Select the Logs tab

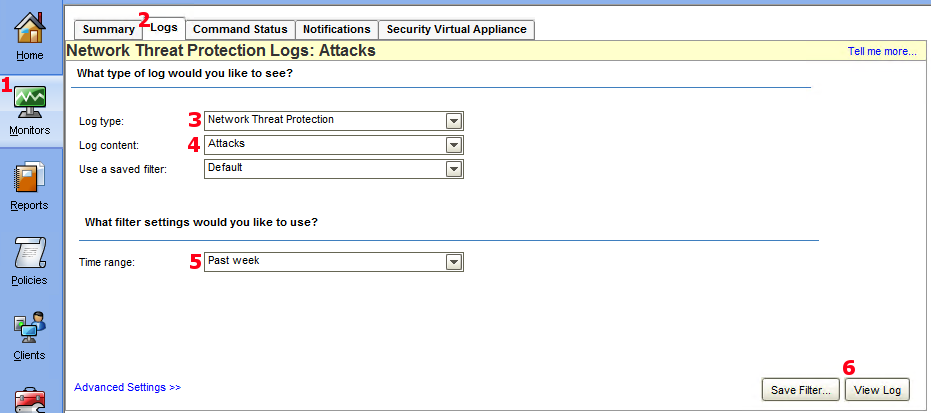[164, 28]
